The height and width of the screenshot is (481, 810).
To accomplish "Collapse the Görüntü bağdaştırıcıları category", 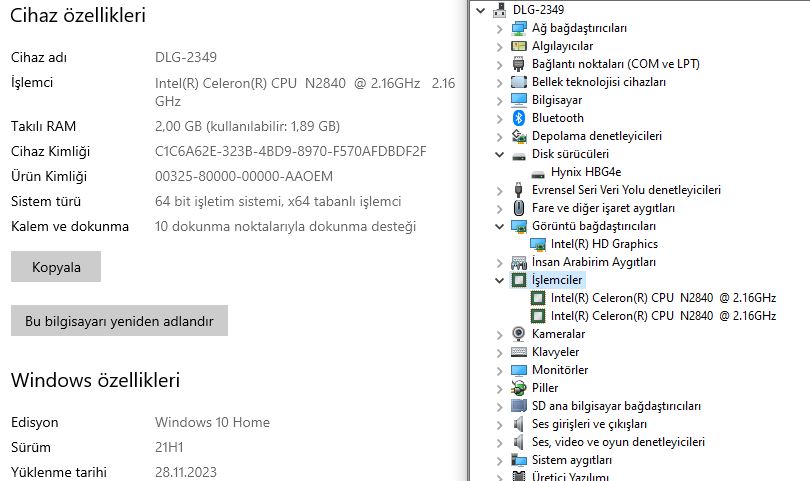I will [500, 226].
